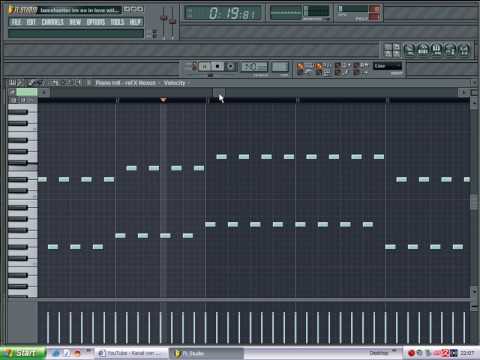This screenshot has width=480, height=360.
Task: Show the step sequencer window
Action: tap(423, 50)
